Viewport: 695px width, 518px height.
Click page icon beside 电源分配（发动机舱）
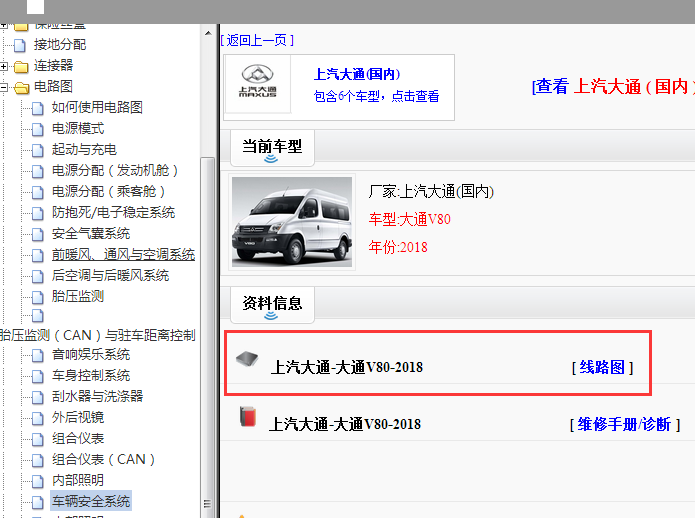(38, 171)
